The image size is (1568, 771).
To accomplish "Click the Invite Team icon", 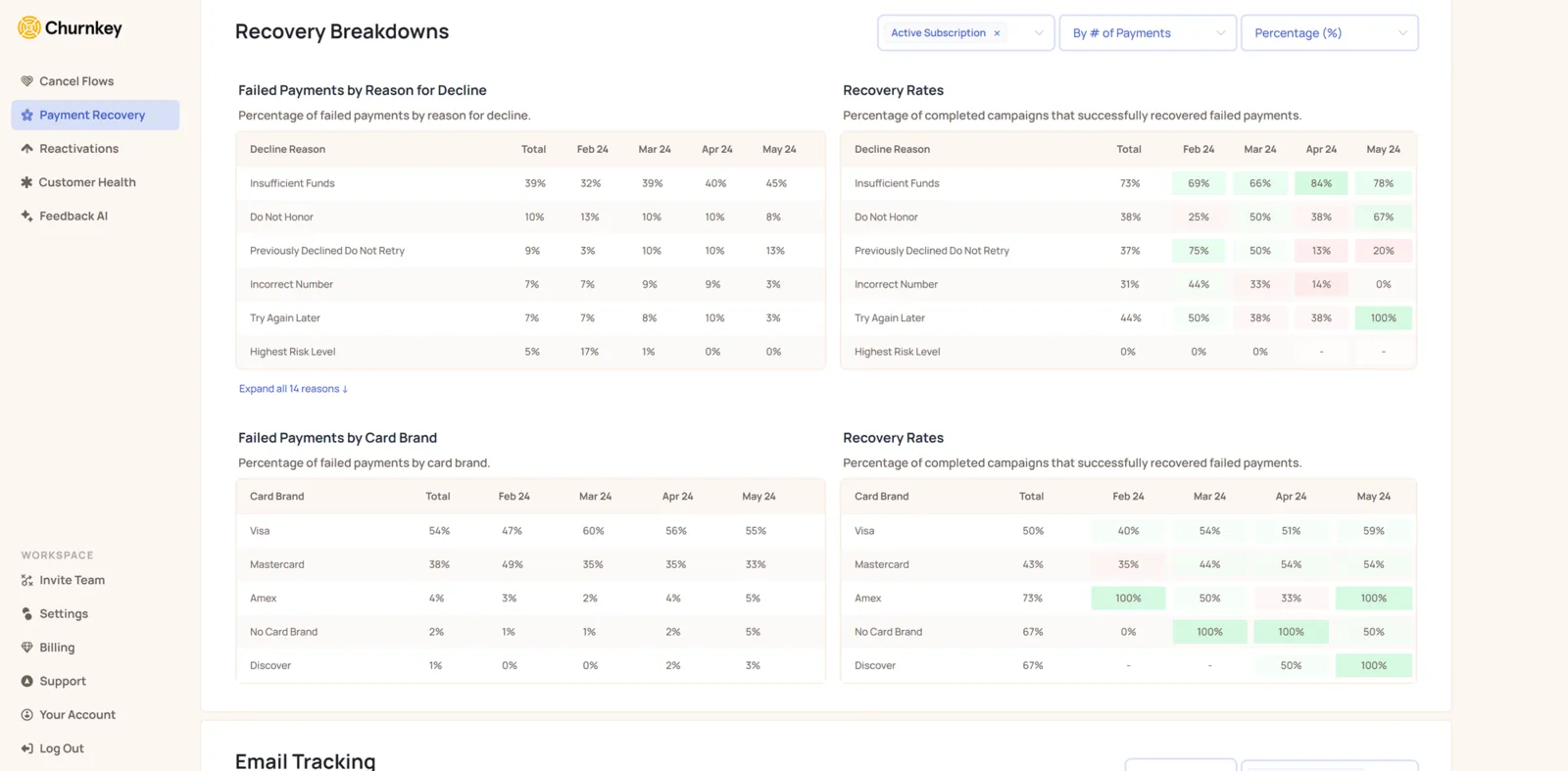I will click(26, 580).
